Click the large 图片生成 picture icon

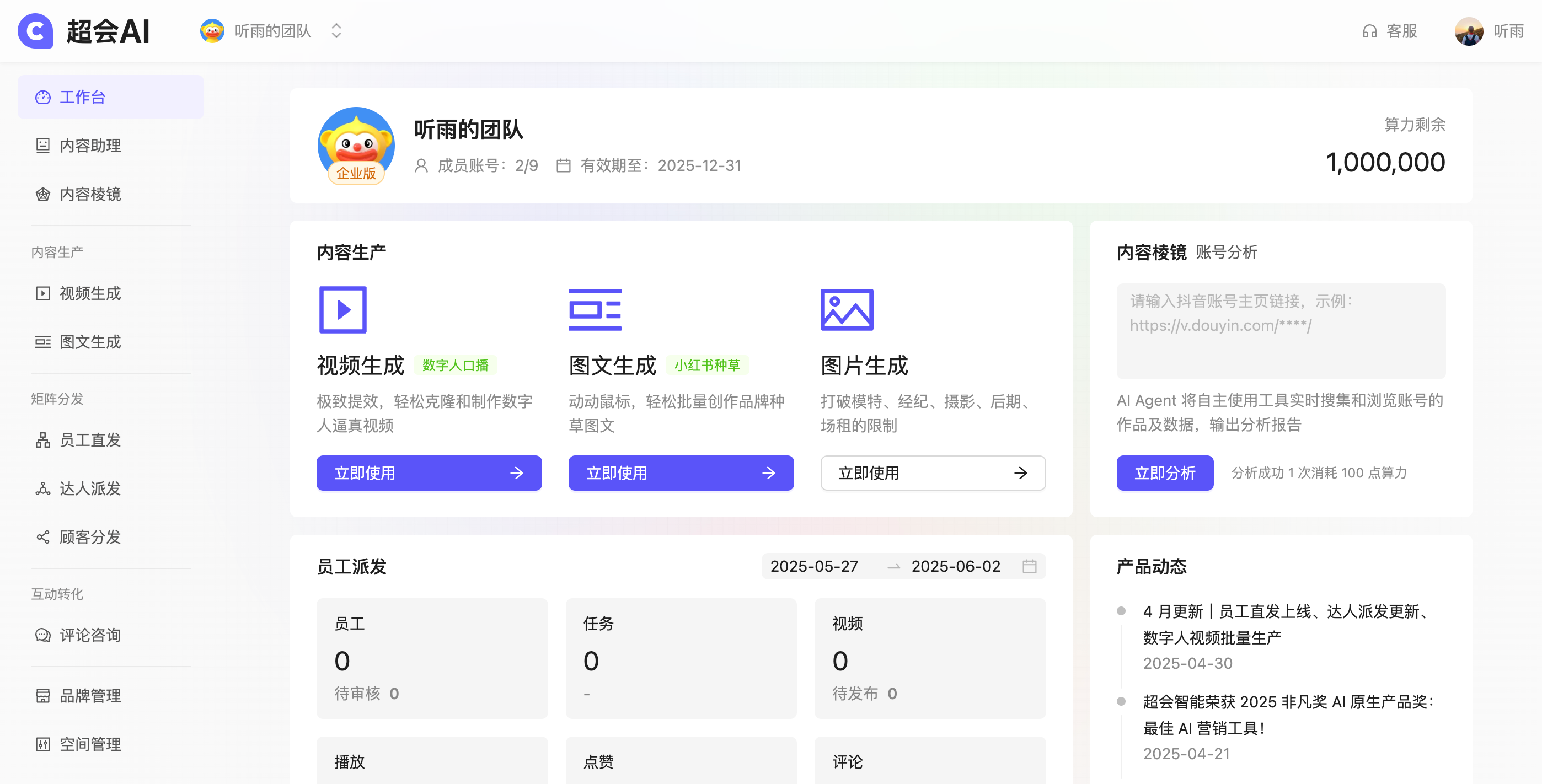(847, 309)
